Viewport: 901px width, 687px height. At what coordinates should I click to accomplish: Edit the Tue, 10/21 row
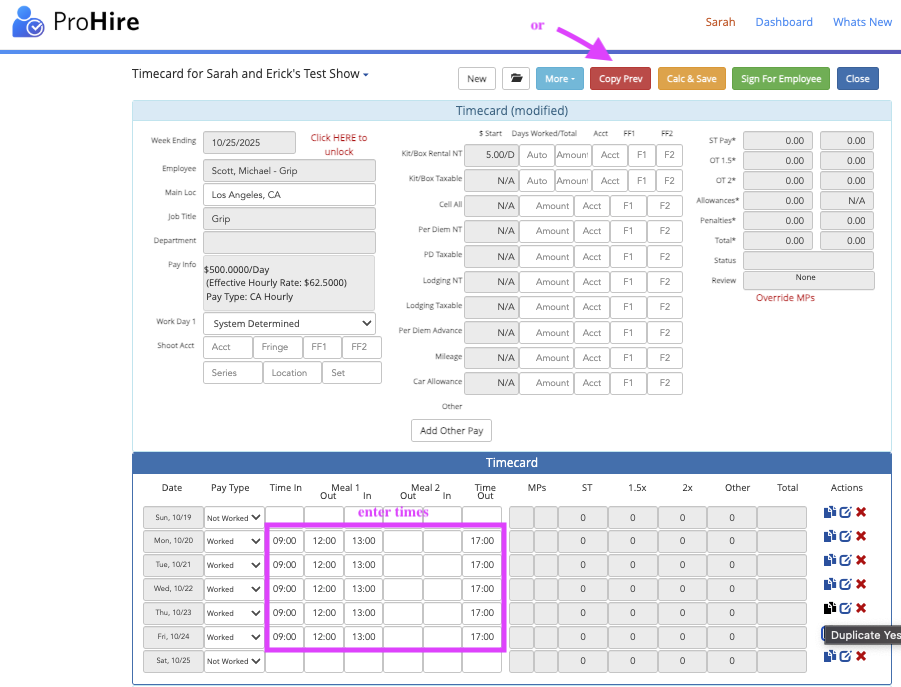845,560
